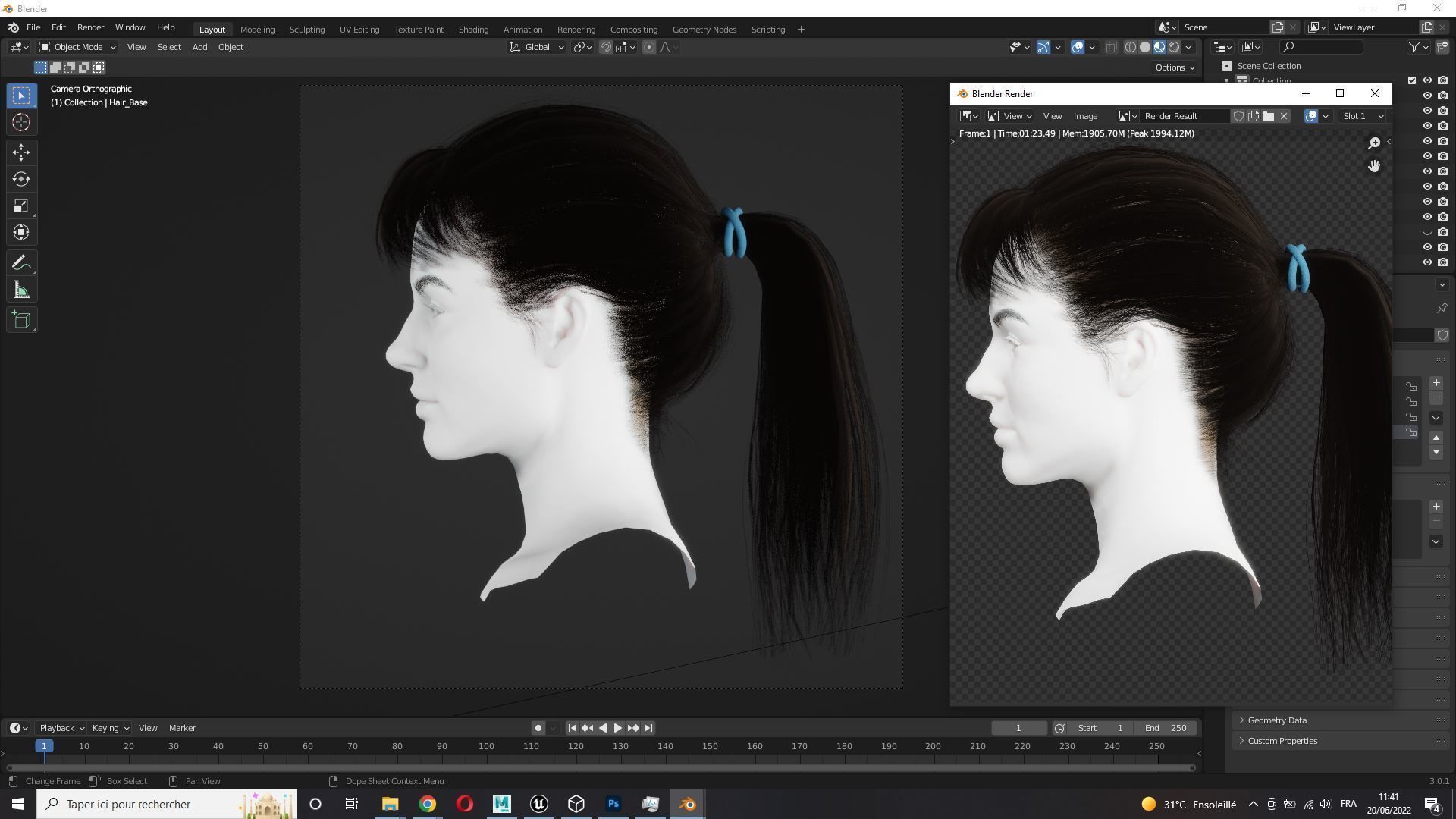Screen dimensions: 1456x819
Task: Click the End frame field
Action: pyautogui.click(x=1166, y=728)
